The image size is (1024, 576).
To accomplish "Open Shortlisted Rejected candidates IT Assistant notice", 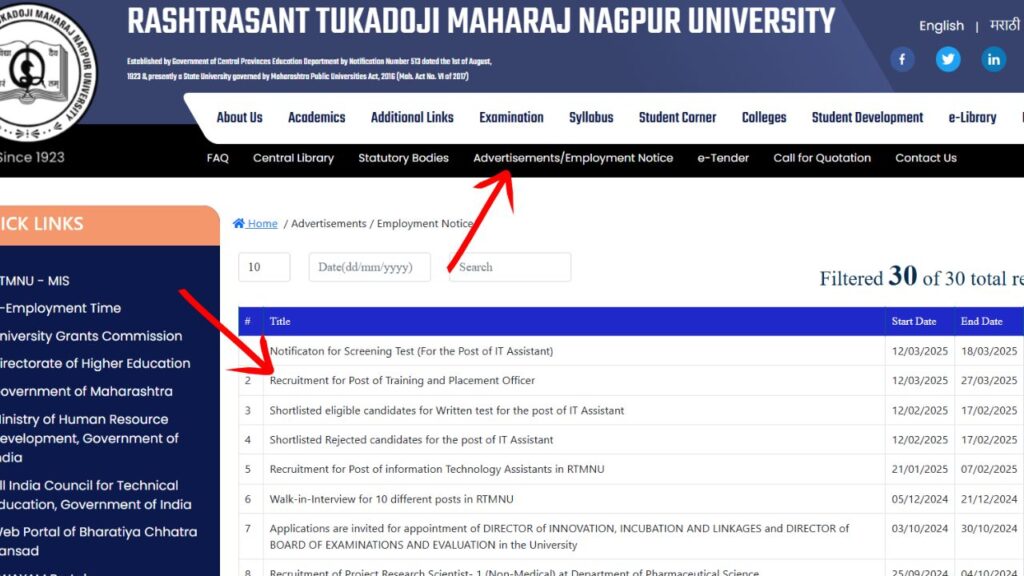I will (411, 440).
